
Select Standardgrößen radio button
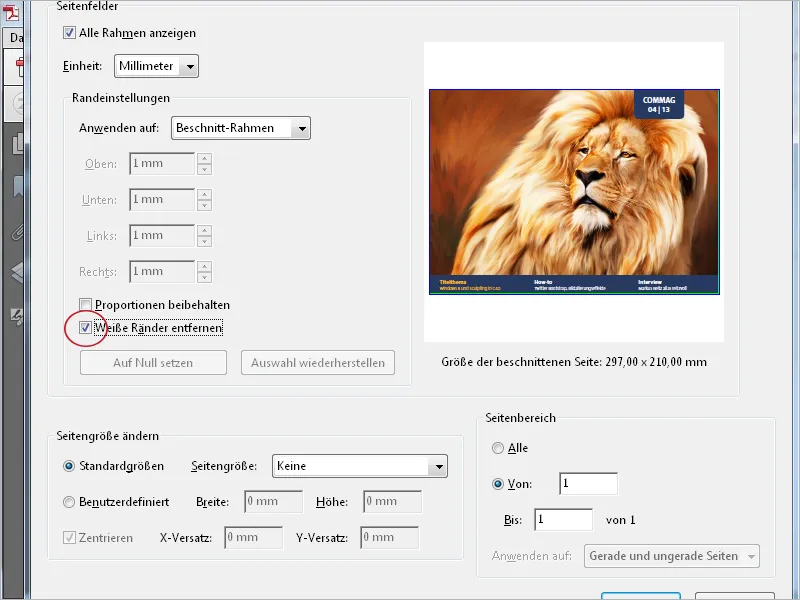(69, 466)
